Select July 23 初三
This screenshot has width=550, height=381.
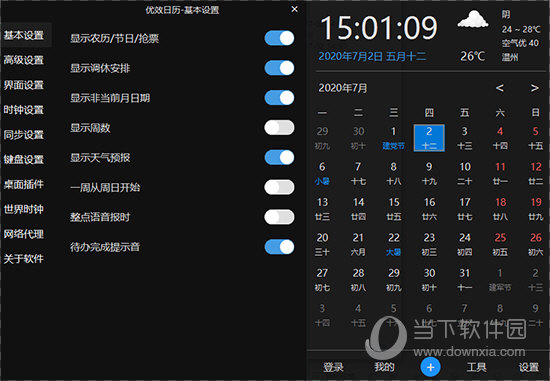(429, 244)
